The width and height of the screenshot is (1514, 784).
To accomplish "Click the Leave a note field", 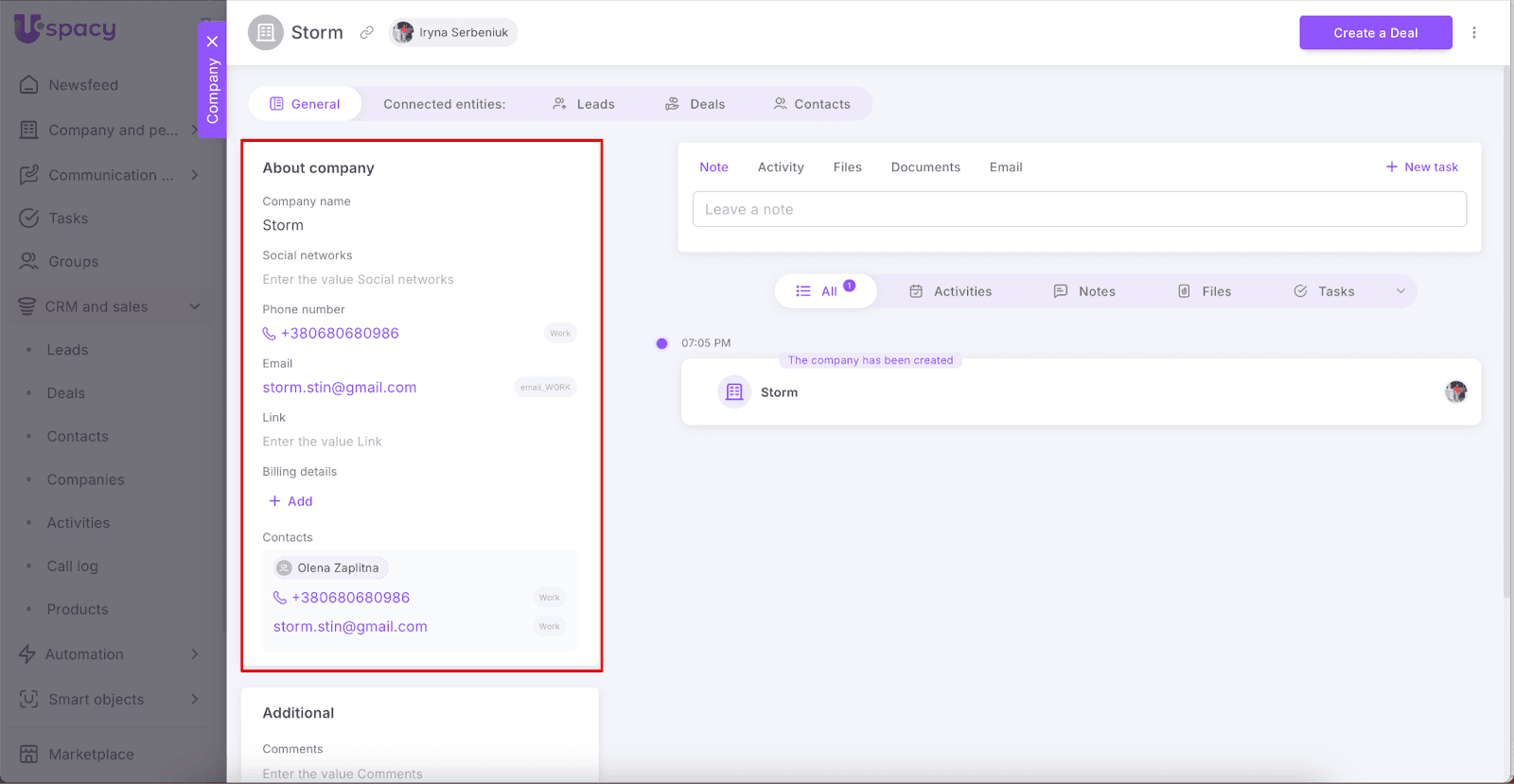I will (1079, 209).
